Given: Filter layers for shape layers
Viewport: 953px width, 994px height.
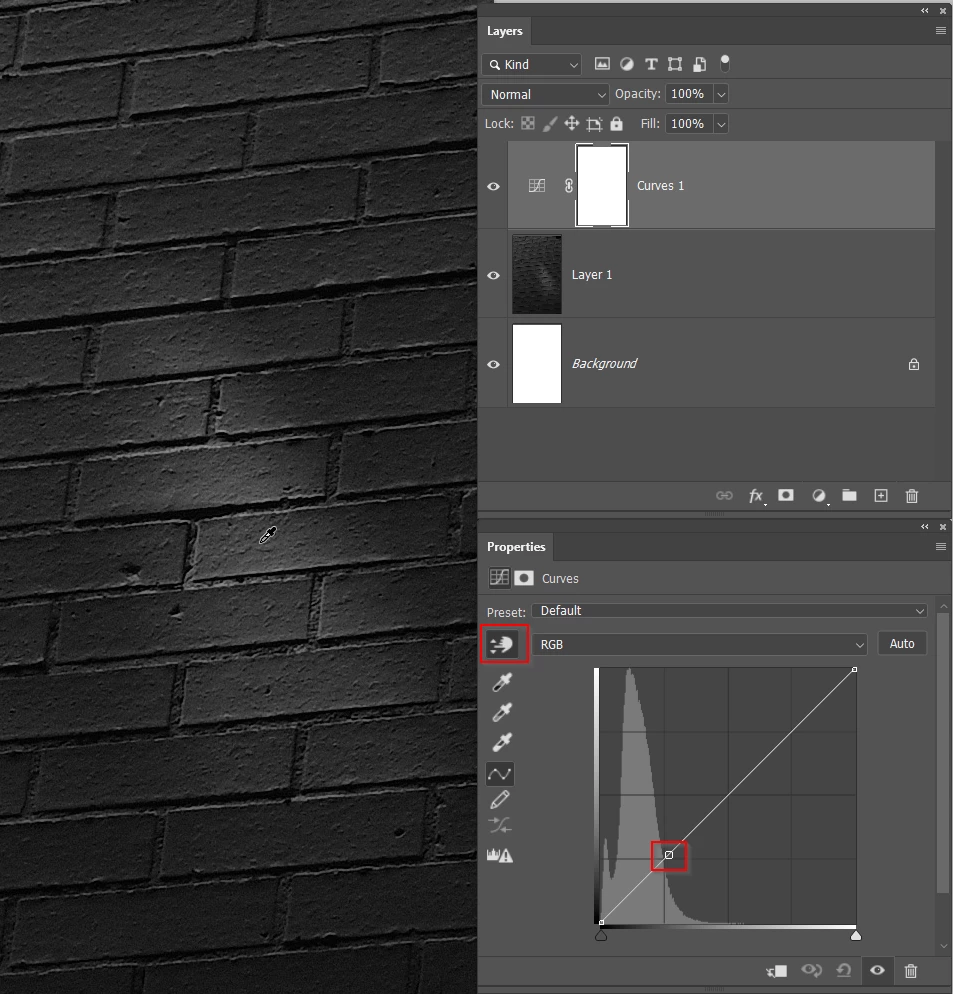Looking at the screenshot, I should point(675,63).
